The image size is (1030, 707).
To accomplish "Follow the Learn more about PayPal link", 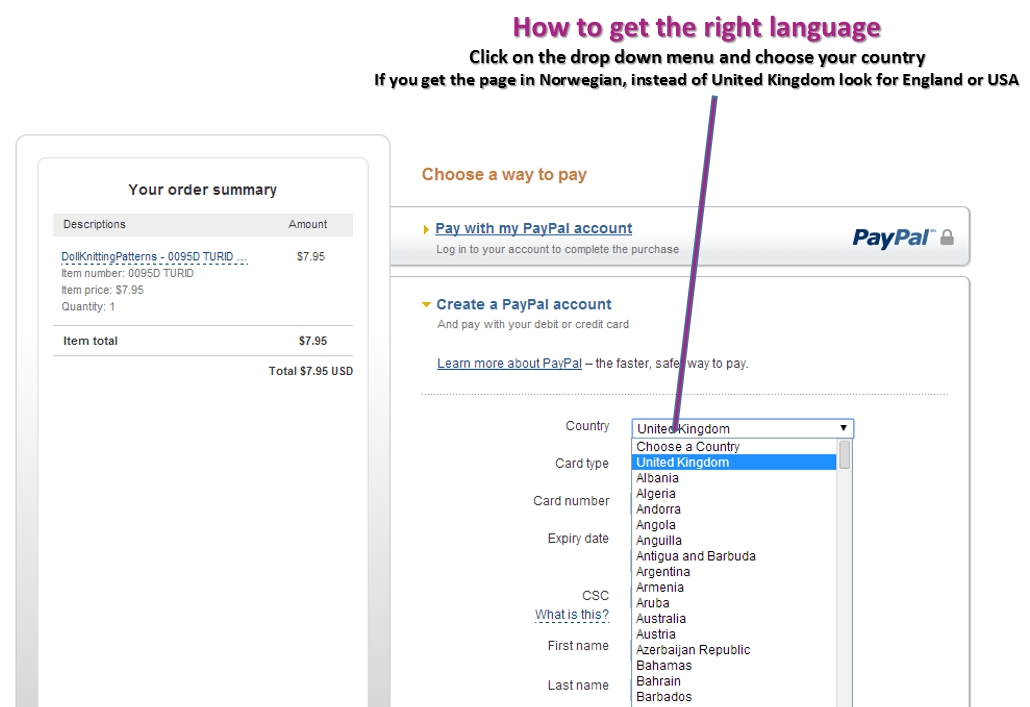I will (x=510, y=363).
